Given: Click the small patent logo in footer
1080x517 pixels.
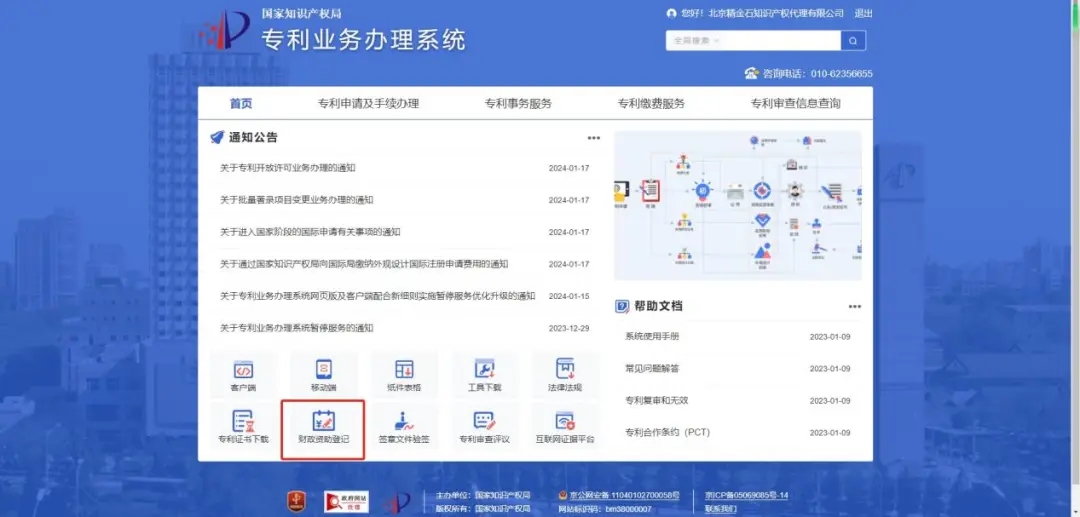Looking at the screenshot, I should pos(397,503).
